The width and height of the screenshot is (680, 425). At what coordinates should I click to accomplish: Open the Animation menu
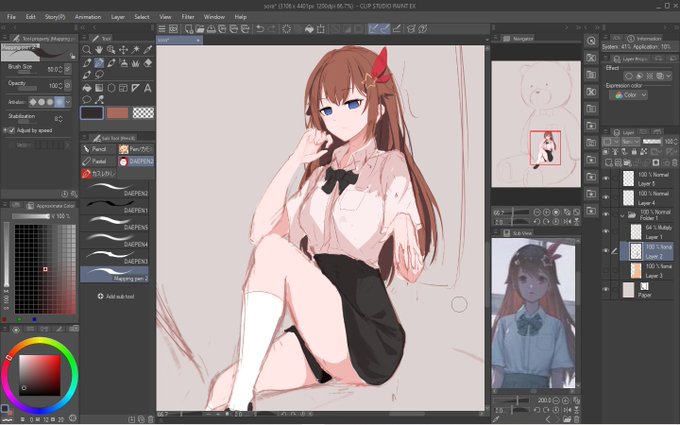(88, 17)
